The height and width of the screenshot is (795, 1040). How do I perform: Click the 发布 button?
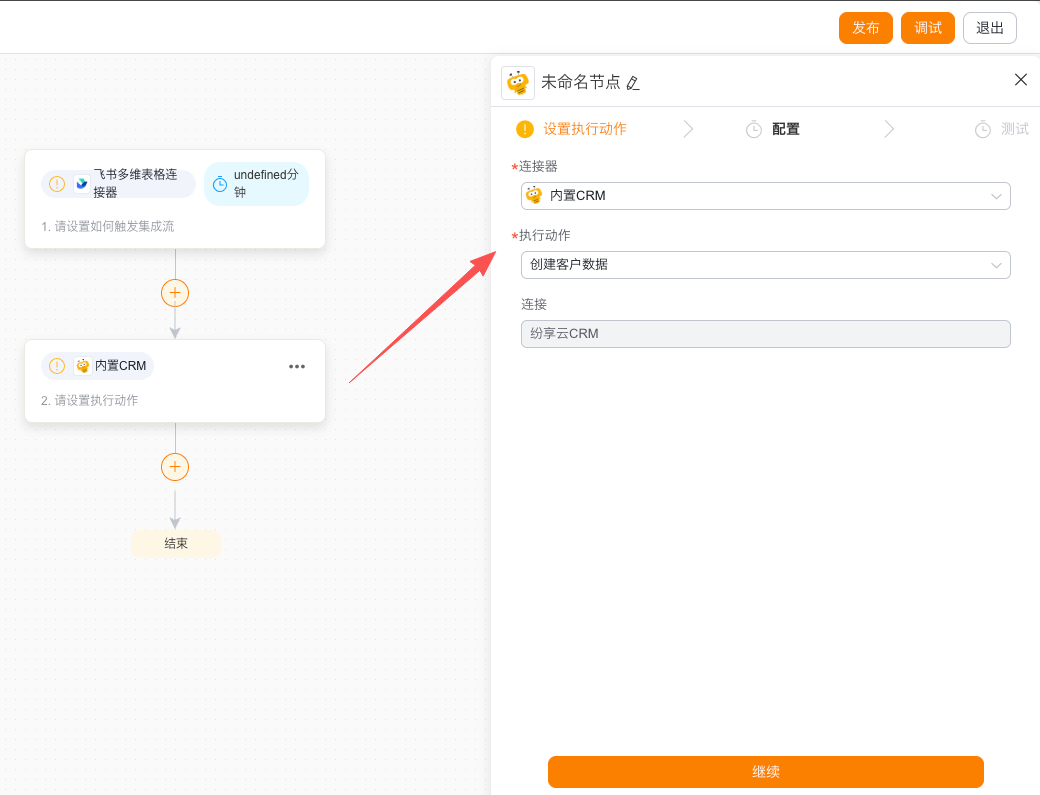tap(866, 28)
